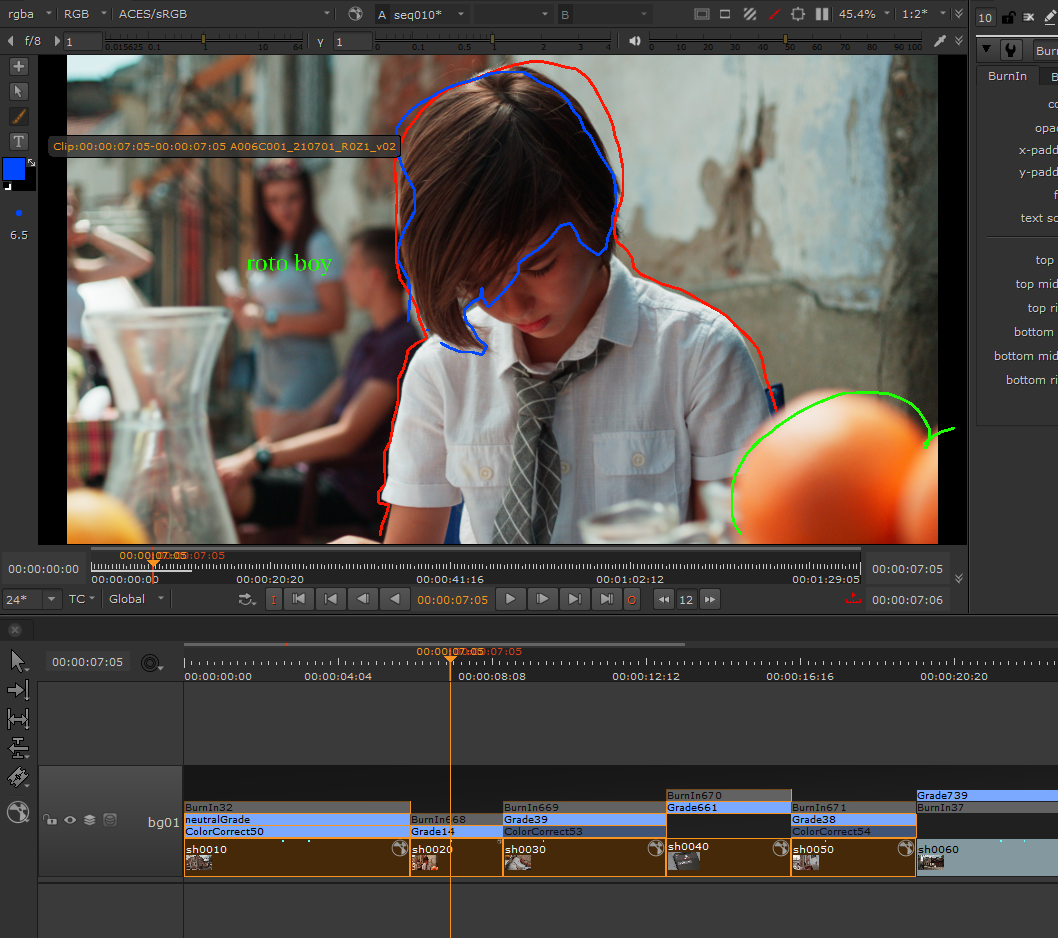Select the Multi/arrow selection tool in timeline
The width and height of the screenshot is (1058, 938).
(18, 661)
